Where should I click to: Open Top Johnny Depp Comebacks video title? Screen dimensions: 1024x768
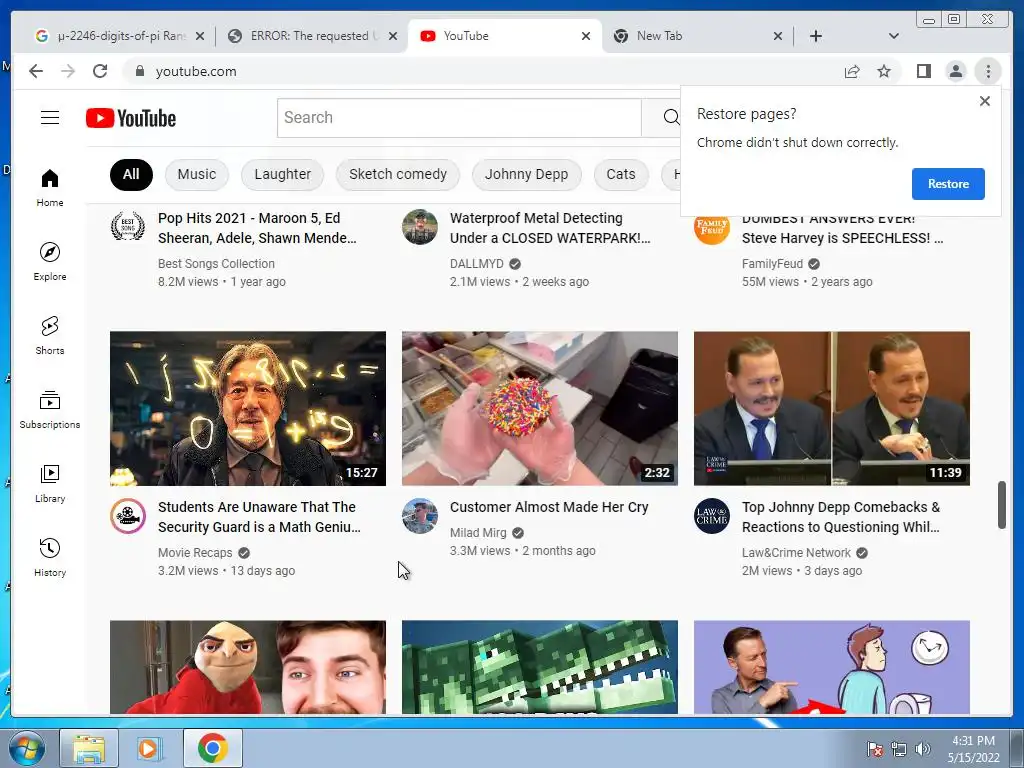pyautogui.click(x=841, y=517)
